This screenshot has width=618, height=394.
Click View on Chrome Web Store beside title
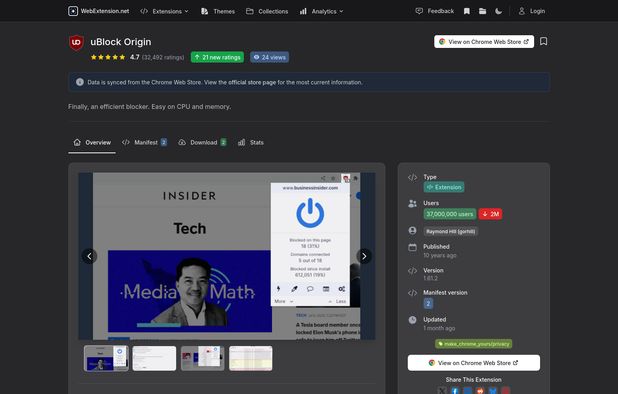[x=484, y=42]
